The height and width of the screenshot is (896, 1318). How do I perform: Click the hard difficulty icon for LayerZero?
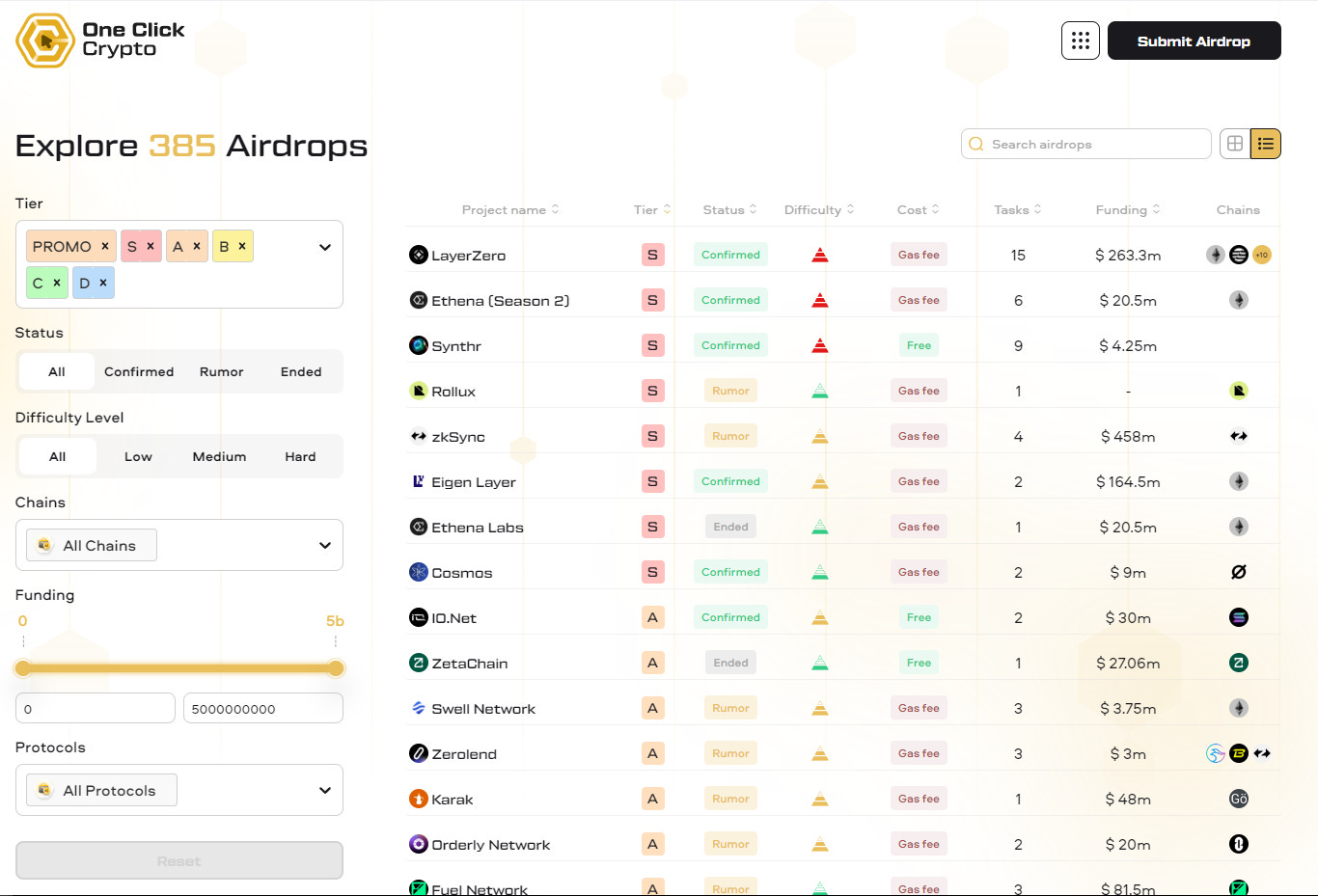[819, 255]
